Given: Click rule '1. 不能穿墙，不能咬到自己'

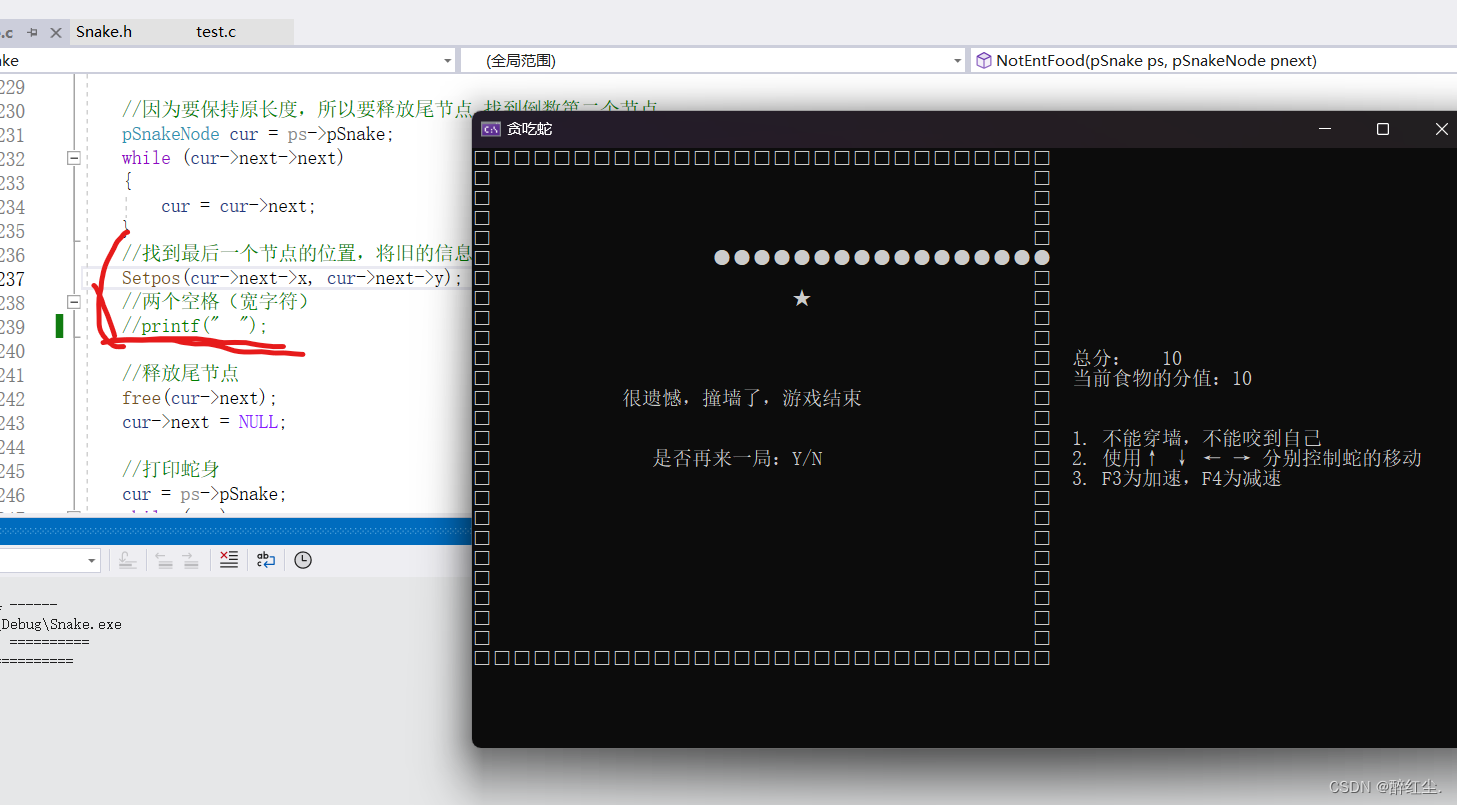Looking at the screenshot, I should click(1197, 438).
